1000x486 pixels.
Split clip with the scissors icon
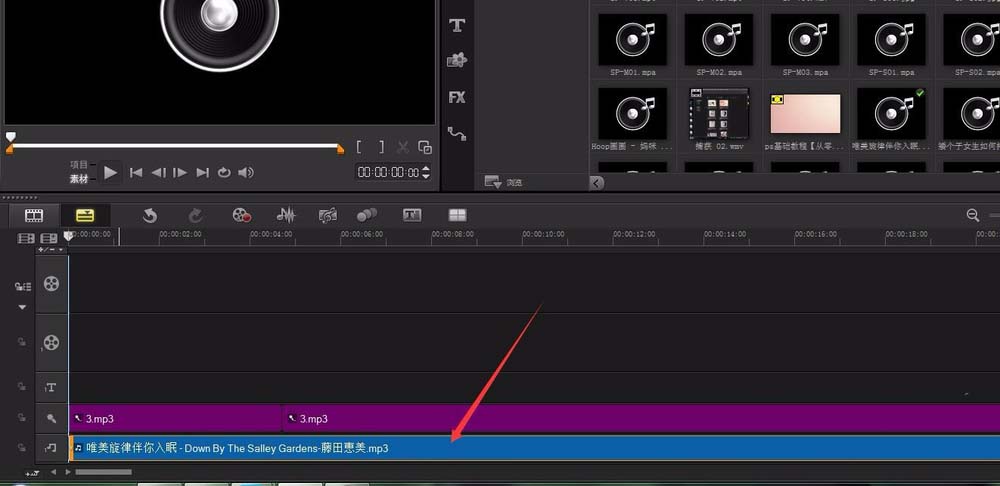(402, 147)
